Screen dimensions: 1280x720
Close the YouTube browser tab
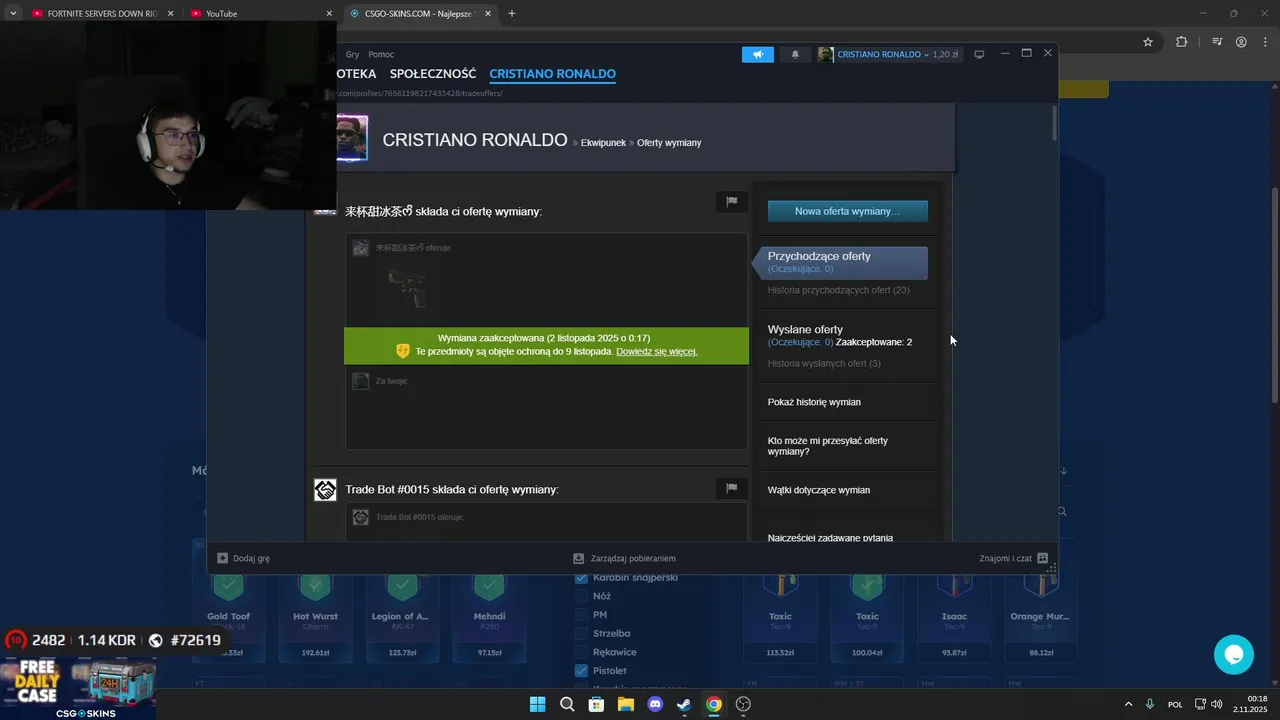(x=329, y=14)
